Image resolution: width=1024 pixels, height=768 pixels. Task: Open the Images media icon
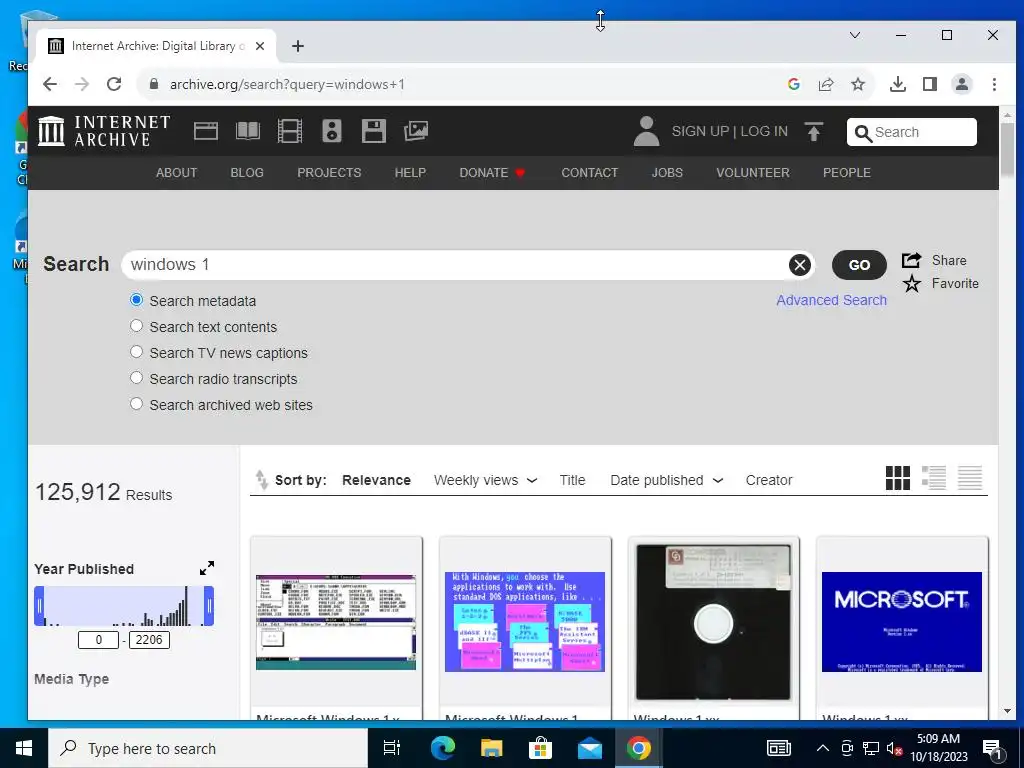click(x=416, y=131)
